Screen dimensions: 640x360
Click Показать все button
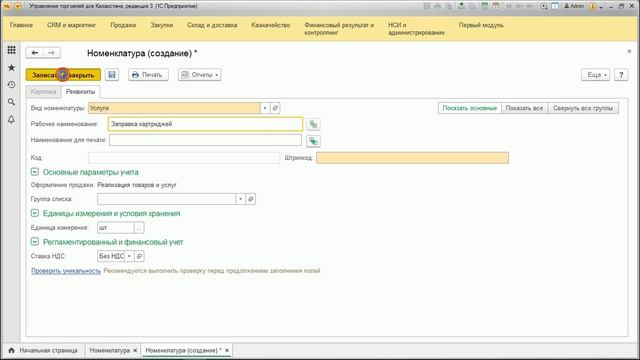click(x=524, y=108)
